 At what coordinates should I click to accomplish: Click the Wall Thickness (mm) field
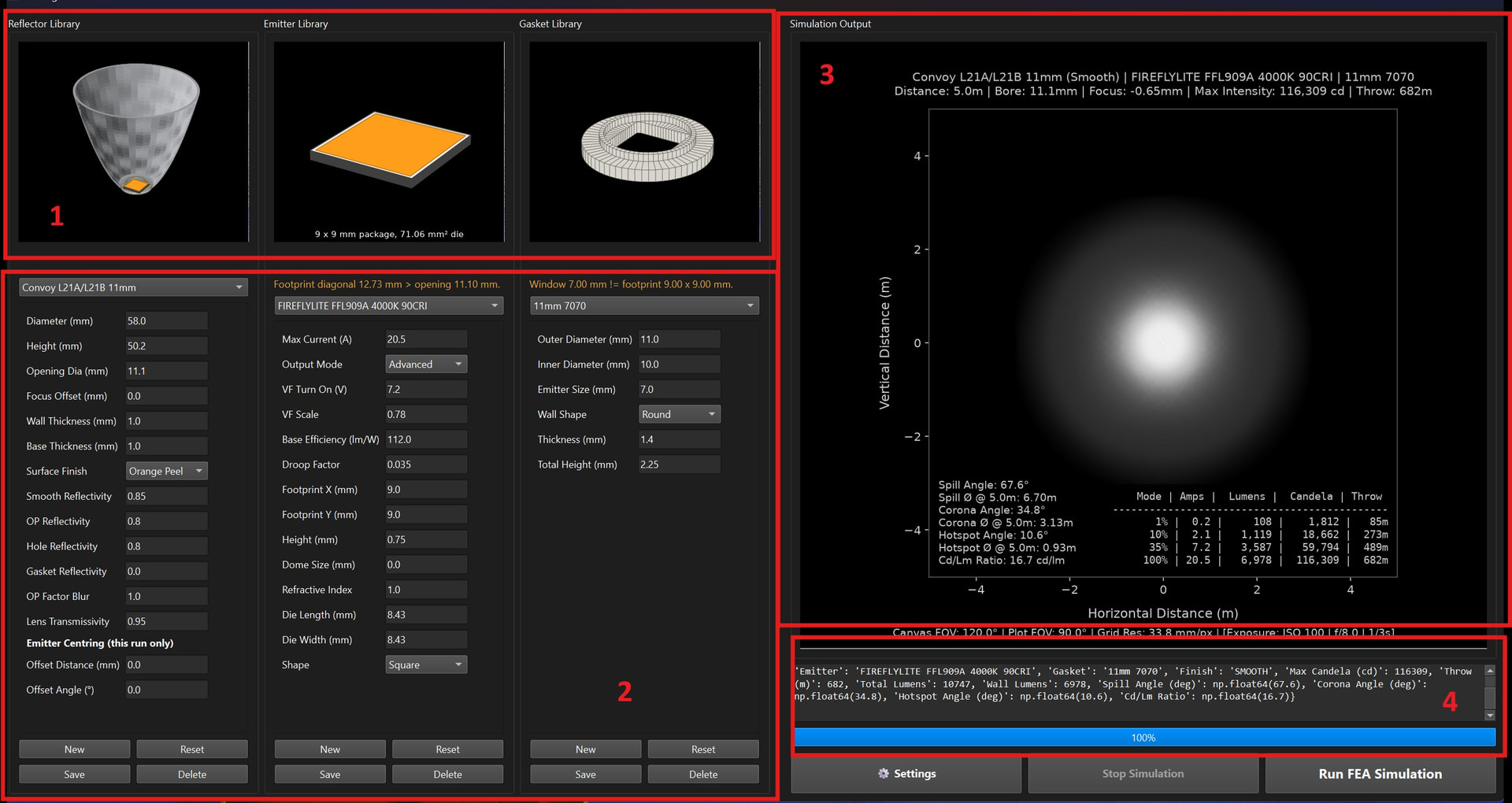[x=167, y=421]
